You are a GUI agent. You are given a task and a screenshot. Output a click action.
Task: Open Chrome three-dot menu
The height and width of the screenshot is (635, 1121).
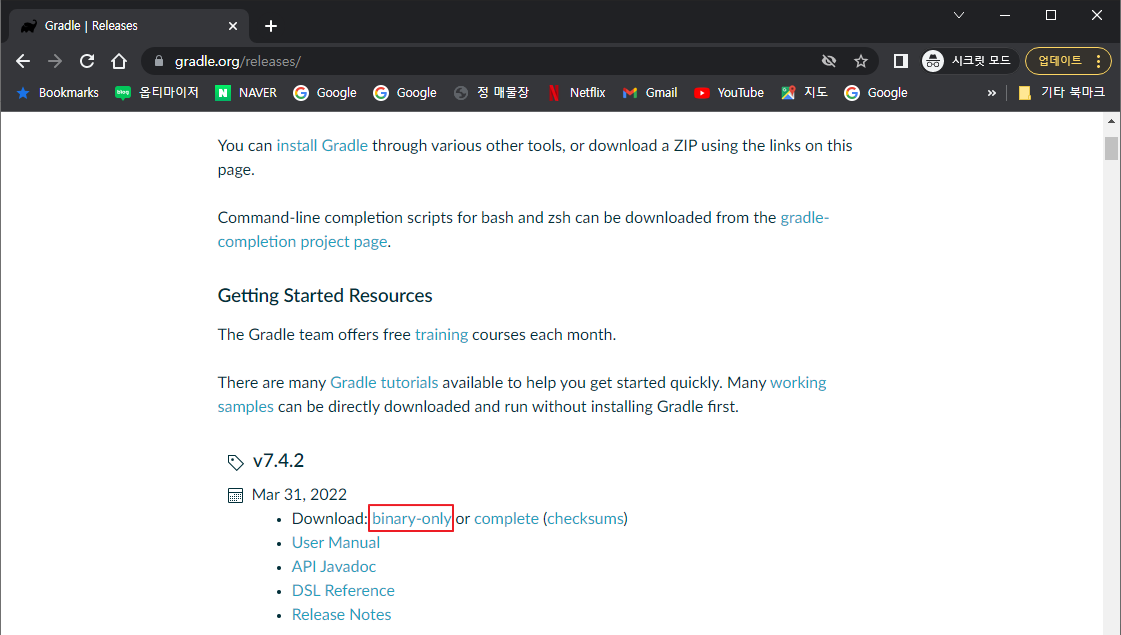point(1099,61)
